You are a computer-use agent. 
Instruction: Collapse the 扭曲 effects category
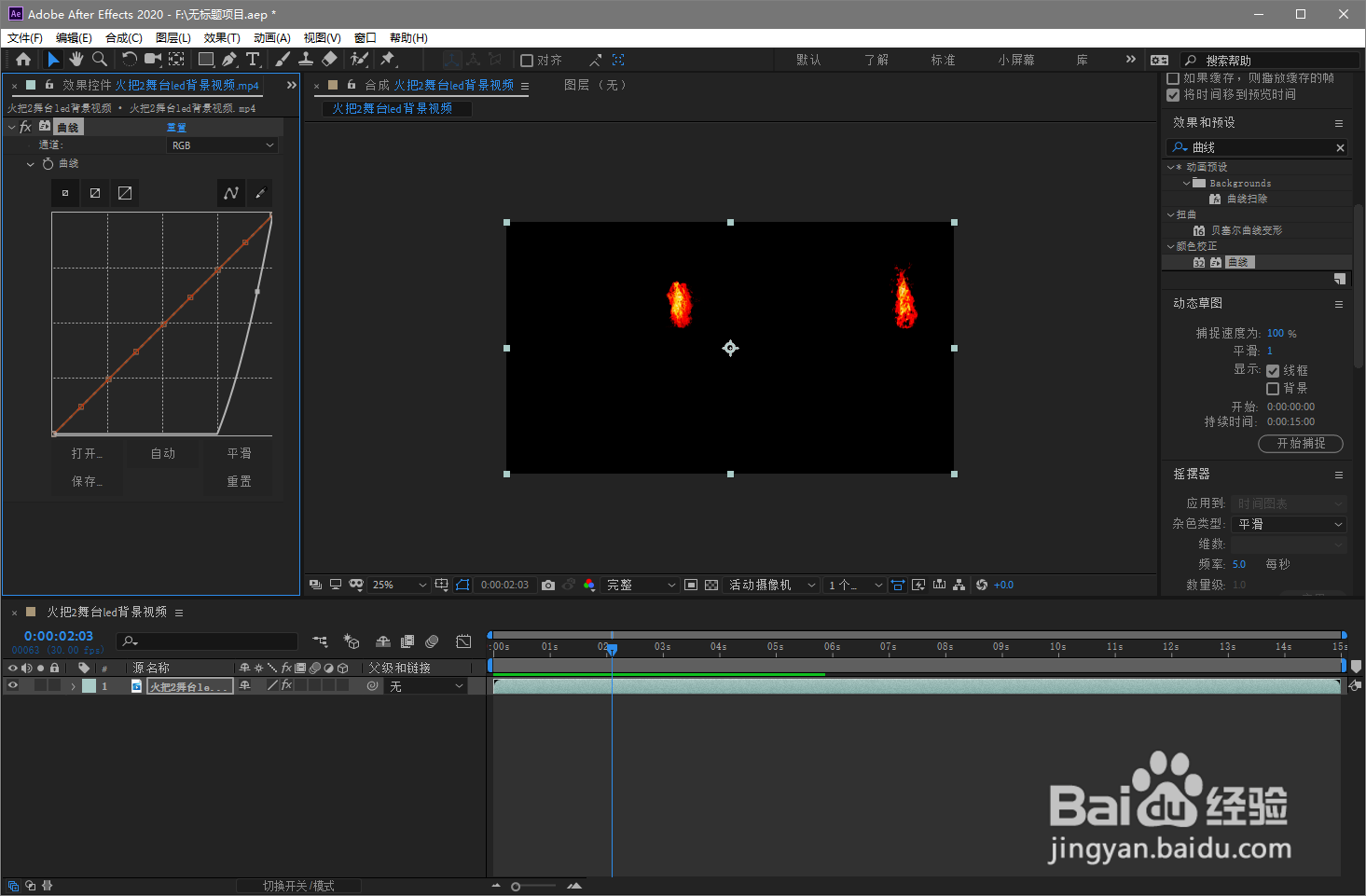tap(1171, 214)
